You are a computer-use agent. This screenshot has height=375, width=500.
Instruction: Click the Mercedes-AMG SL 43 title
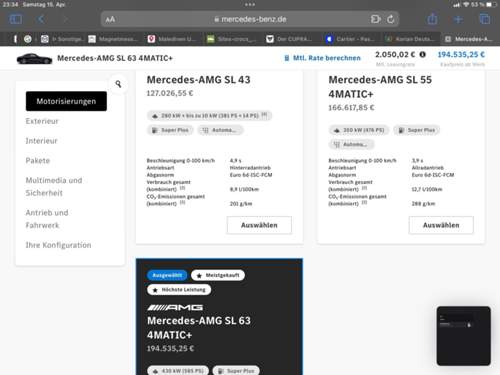click(x=198, y=80)
